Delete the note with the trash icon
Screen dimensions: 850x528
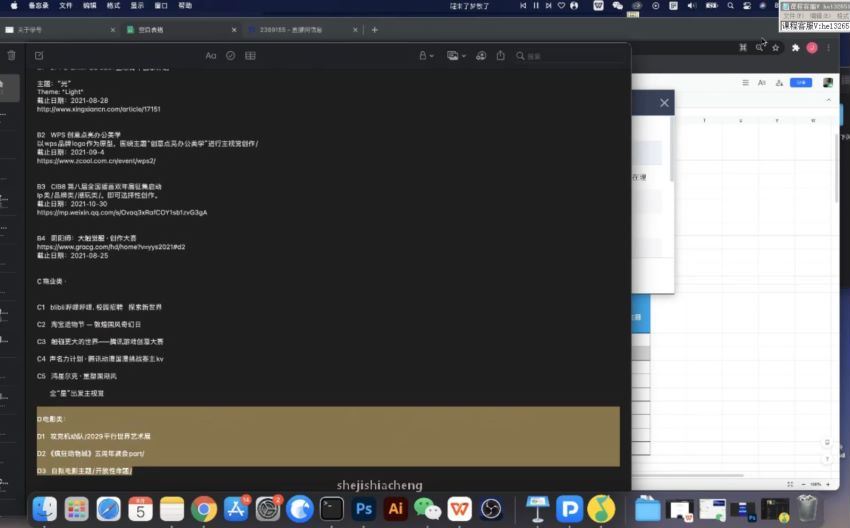pos(11,55)
